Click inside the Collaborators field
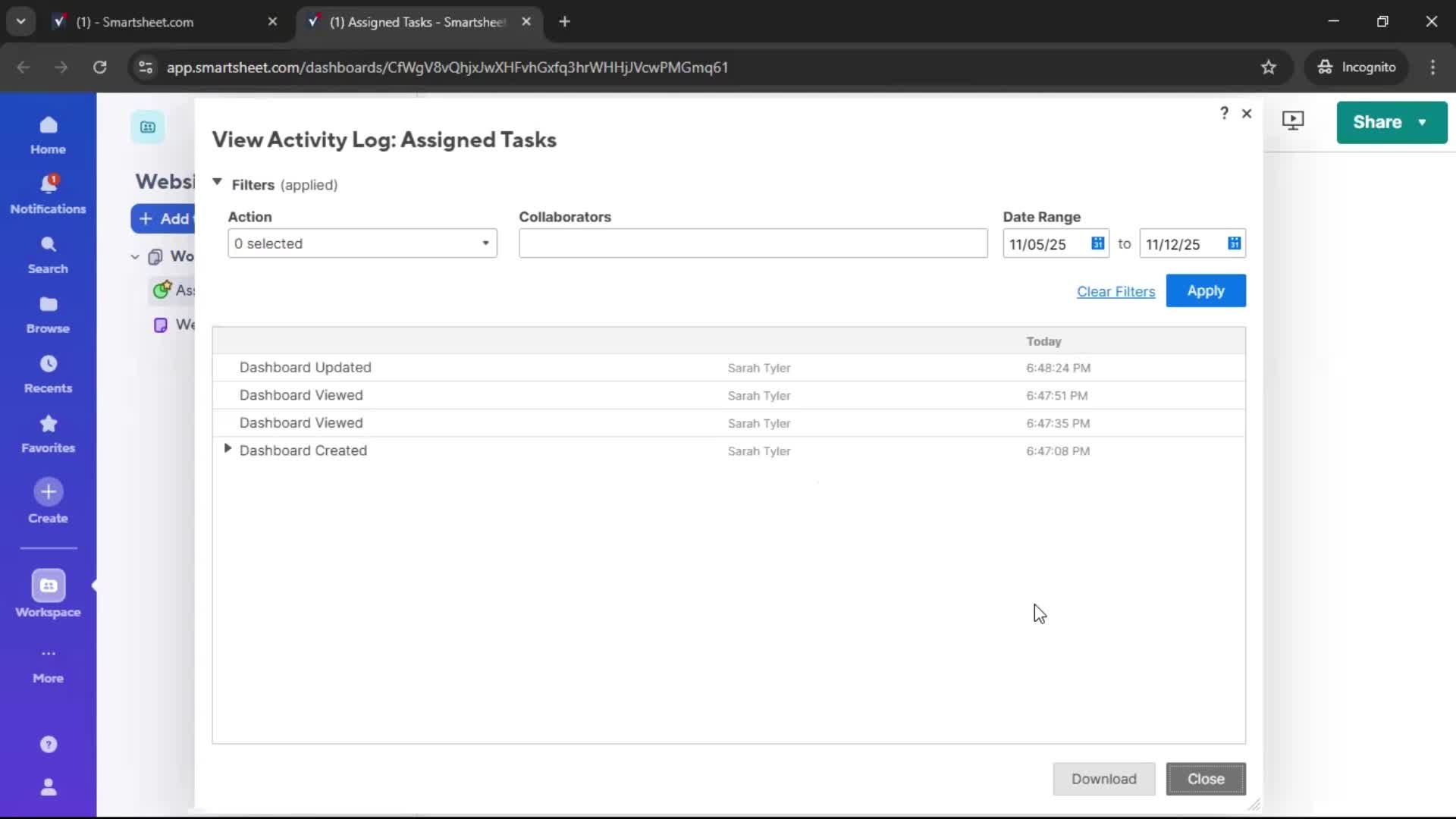Image resolution: width=1456 pixels, height=819 pixels. [752, 243]
